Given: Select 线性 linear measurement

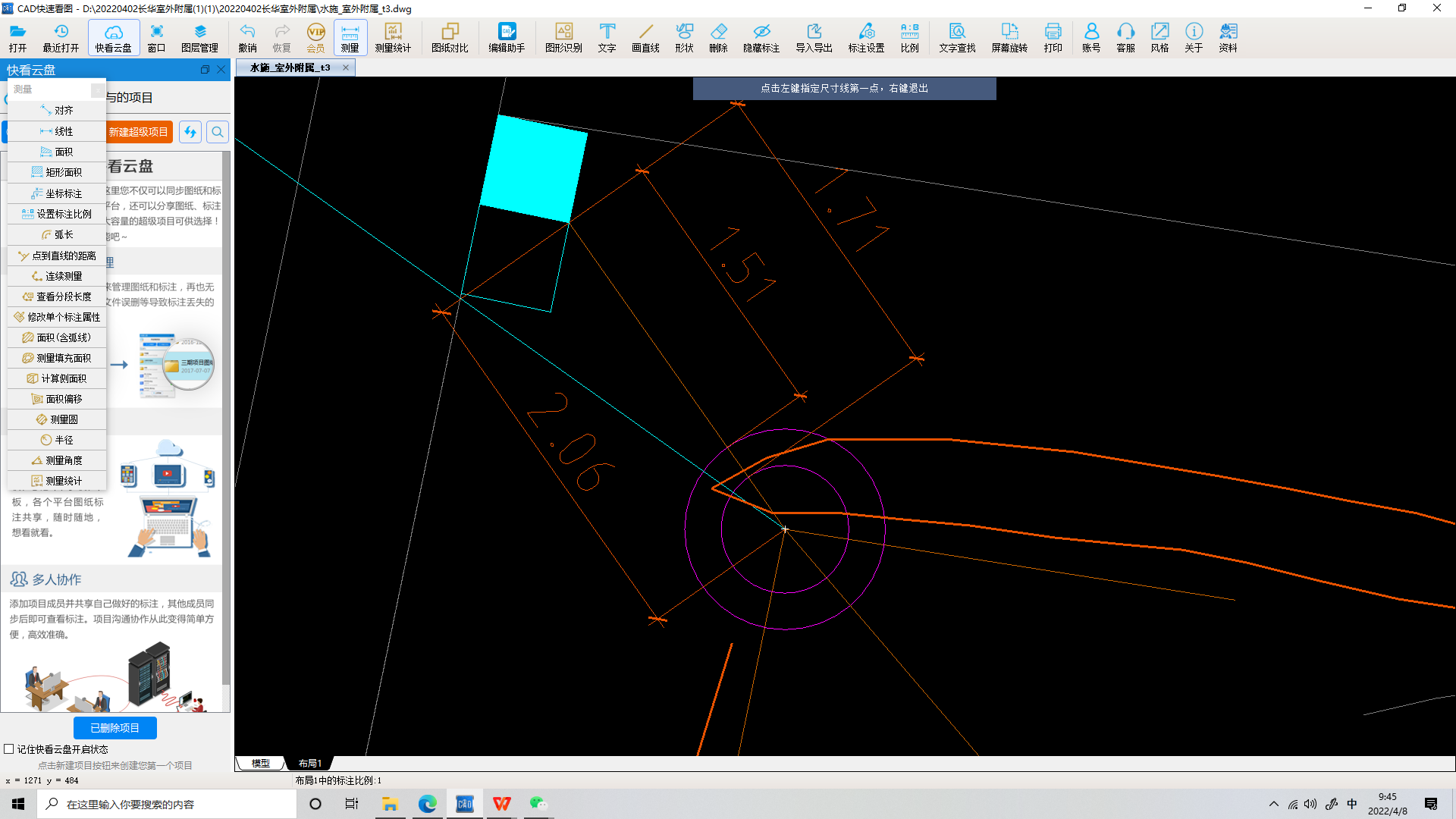Looking at the screenshot, I should coord(57,131).
